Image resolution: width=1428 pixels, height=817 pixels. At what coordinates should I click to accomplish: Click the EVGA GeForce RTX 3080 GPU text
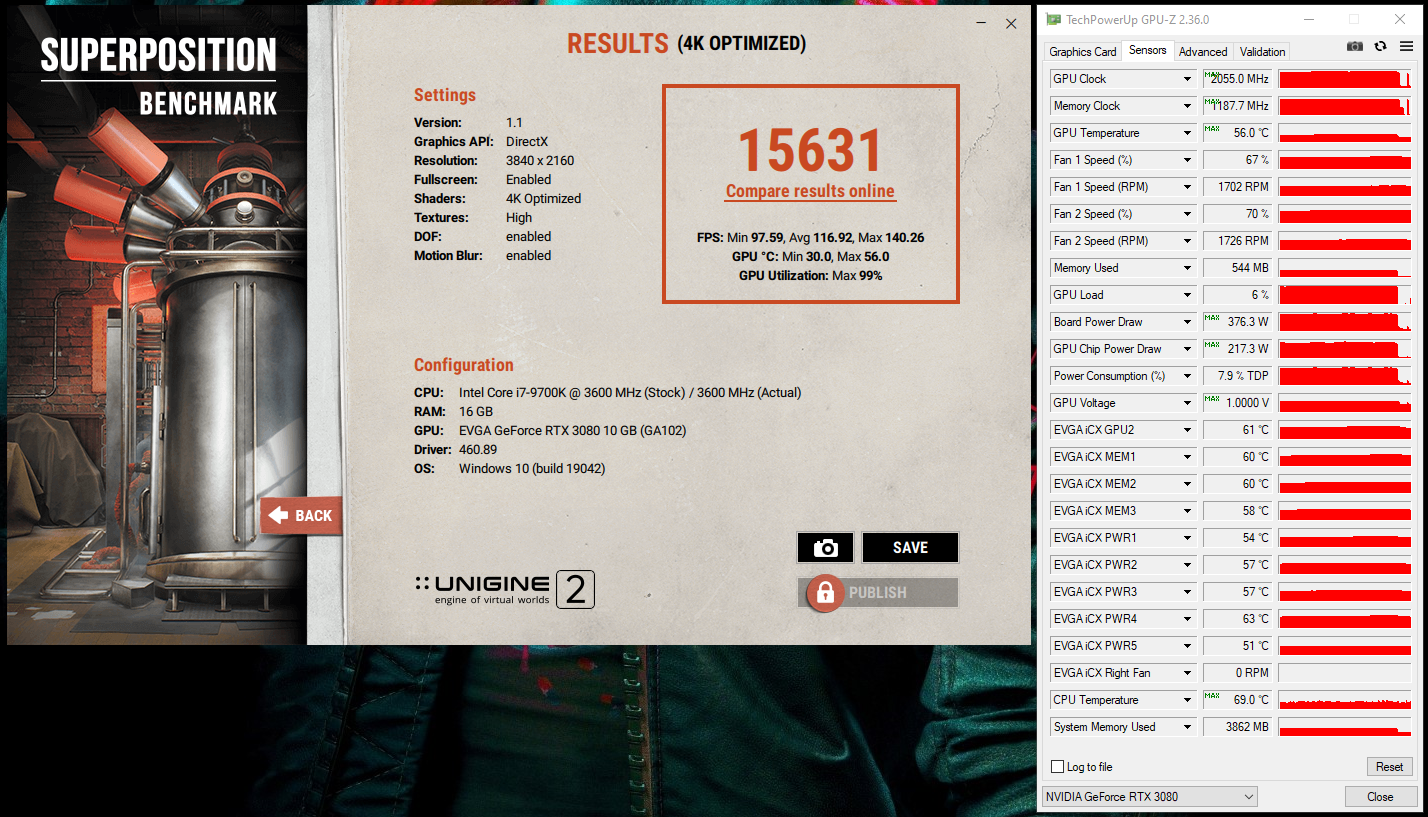tap(572, 430)
